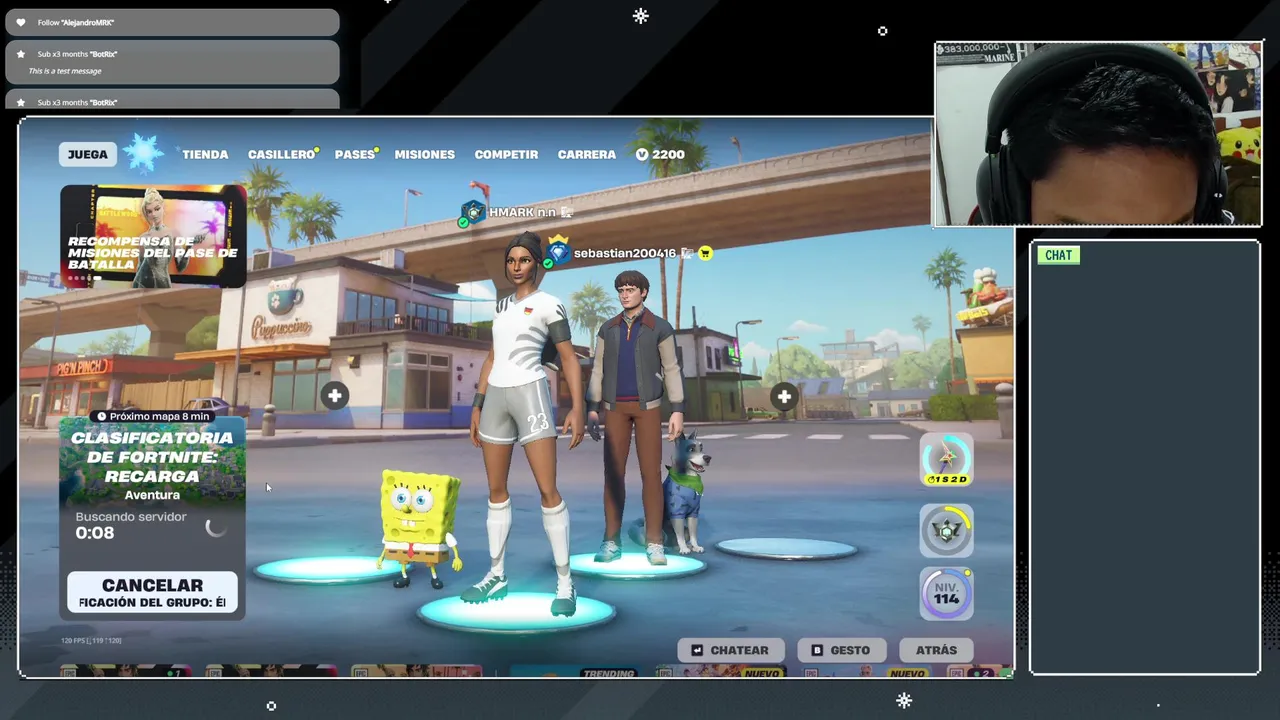Image resolution: width=1280 pixels, height=720 pixels.
Task: Click the Follow AlejandroMRK alert
Action: [x=172, y=22]
